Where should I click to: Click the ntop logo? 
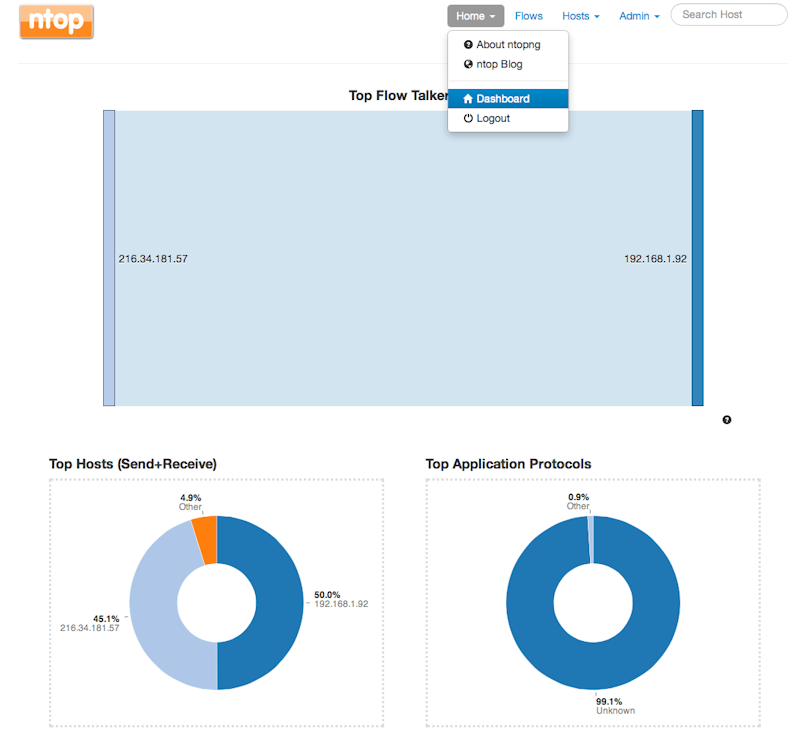pyautogui.click(x=56, y=22)
